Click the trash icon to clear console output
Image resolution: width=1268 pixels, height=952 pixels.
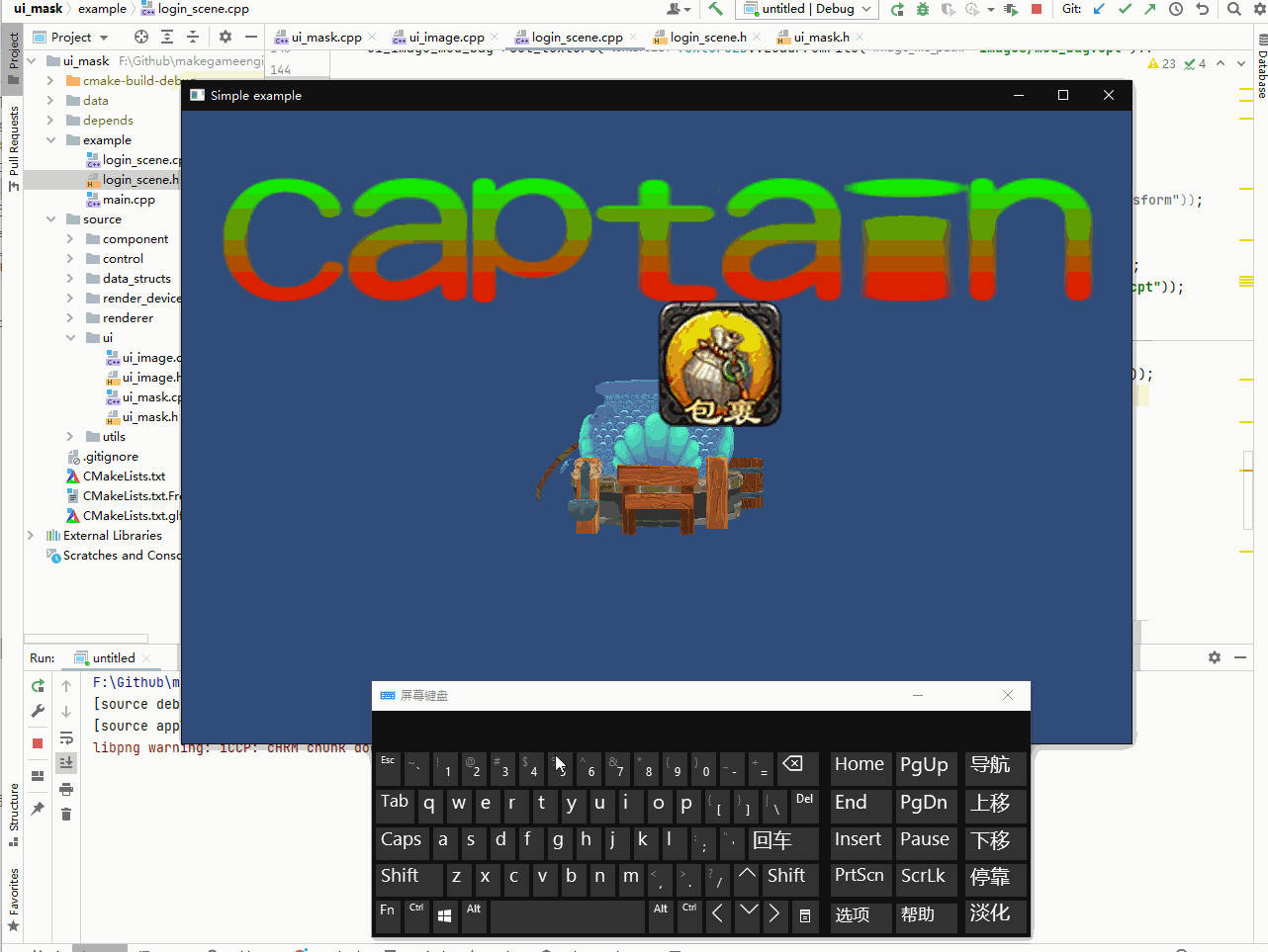pyautogui.click(x=66, y=814)
